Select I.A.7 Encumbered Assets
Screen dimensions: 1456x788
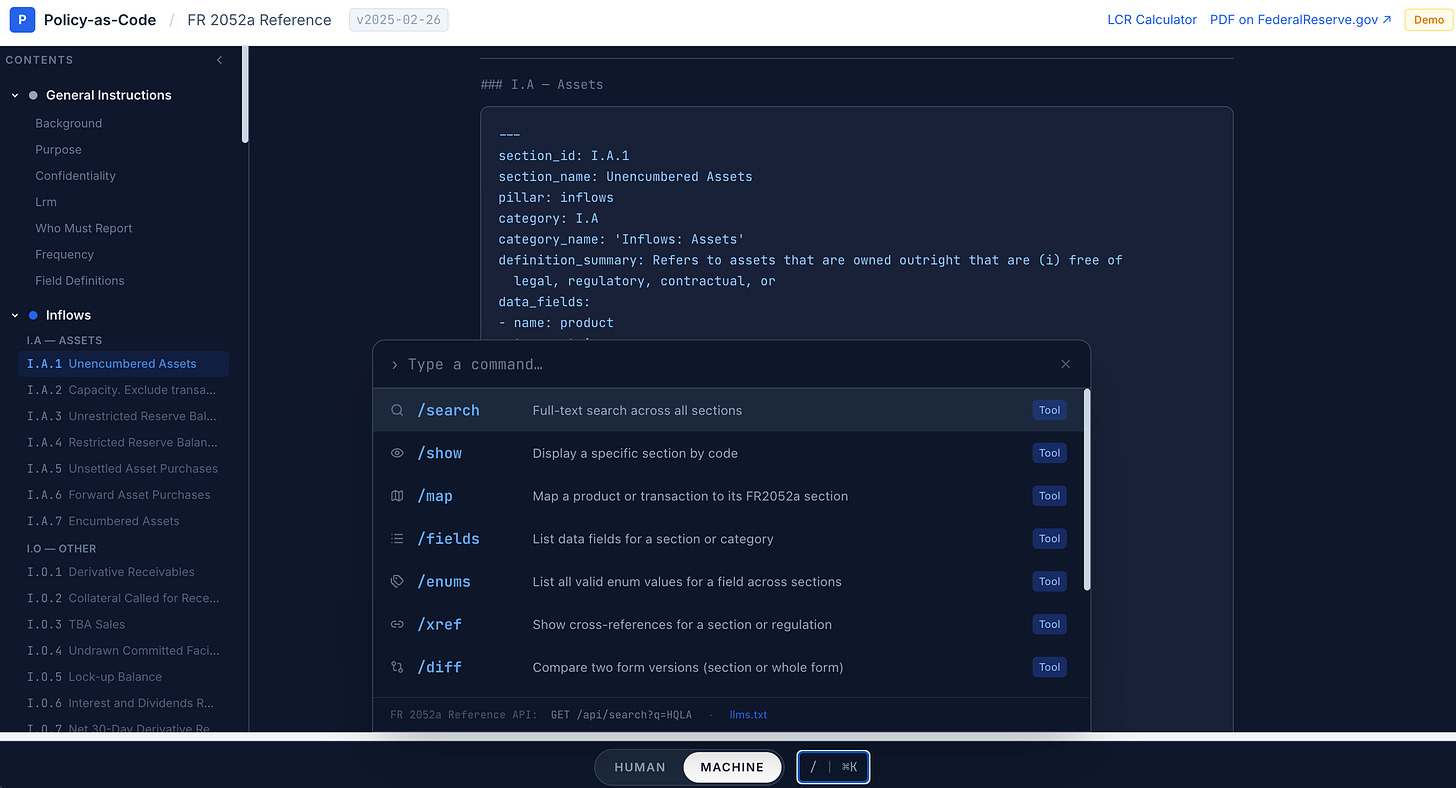tap(124, 521)
